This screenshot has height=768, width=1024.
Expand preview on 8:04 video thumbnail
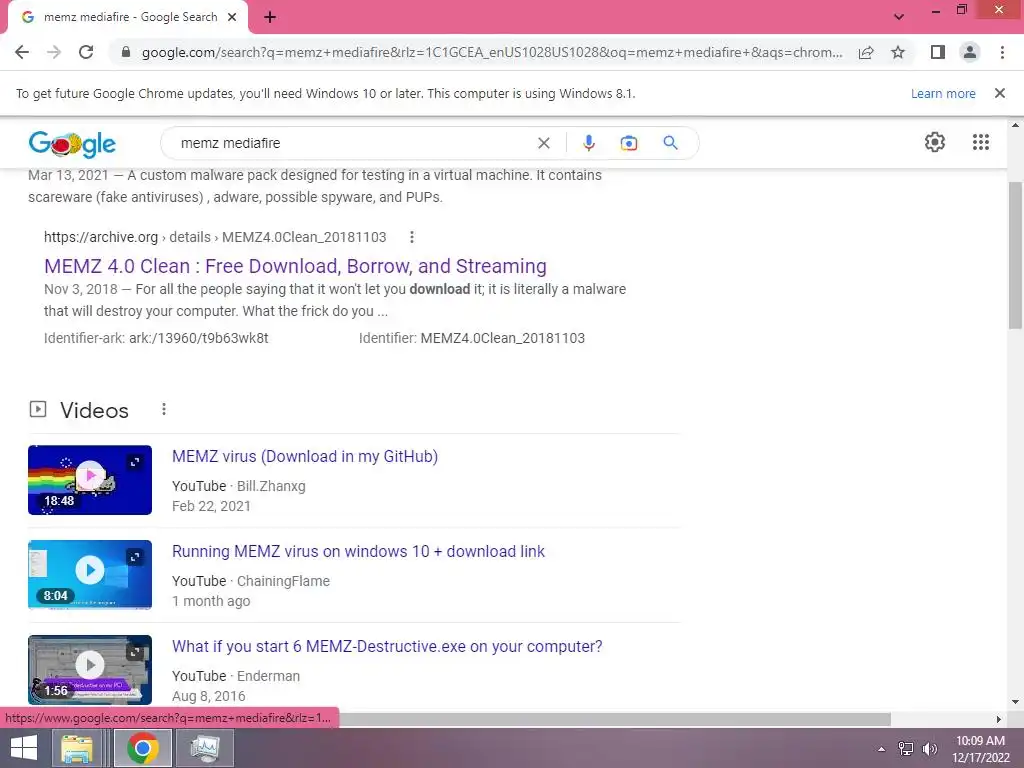135,557
